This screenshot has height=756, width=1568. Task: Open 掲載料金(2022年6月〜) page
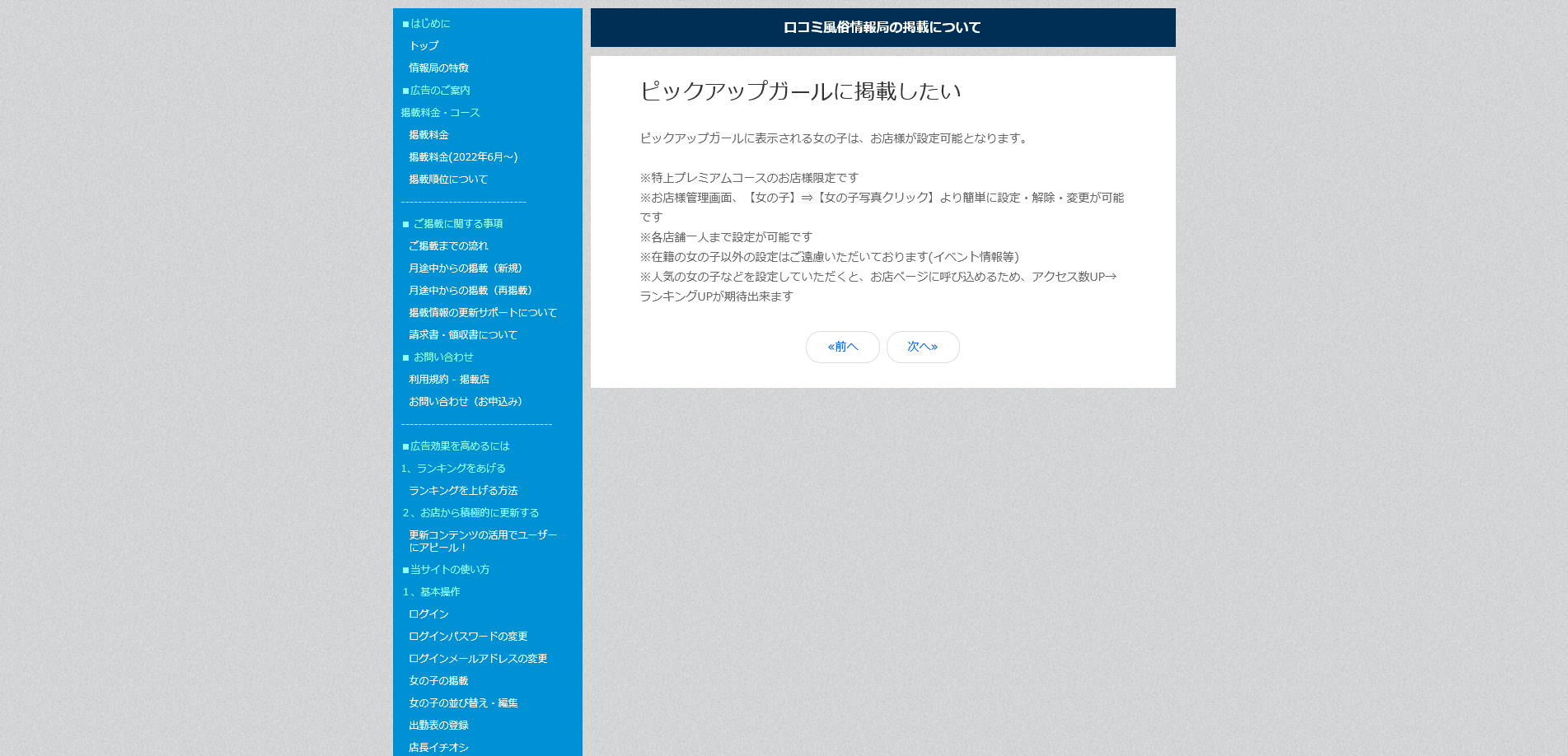pos(463,157)
